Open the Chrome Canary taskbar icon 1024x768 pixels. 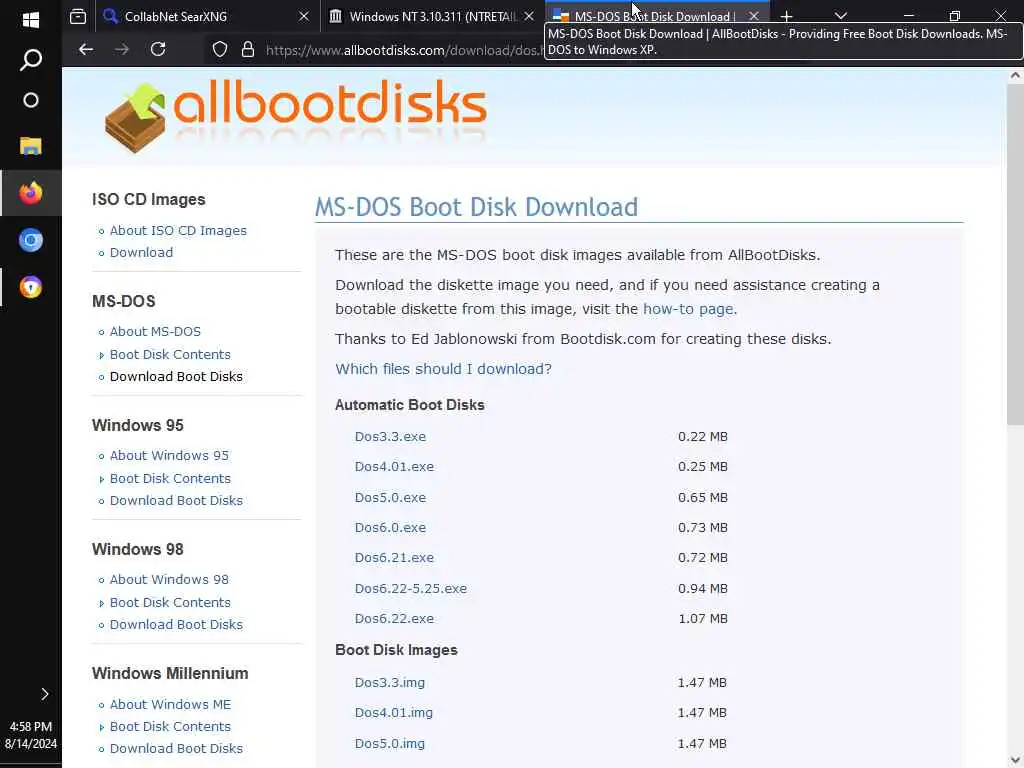(31, 287)
